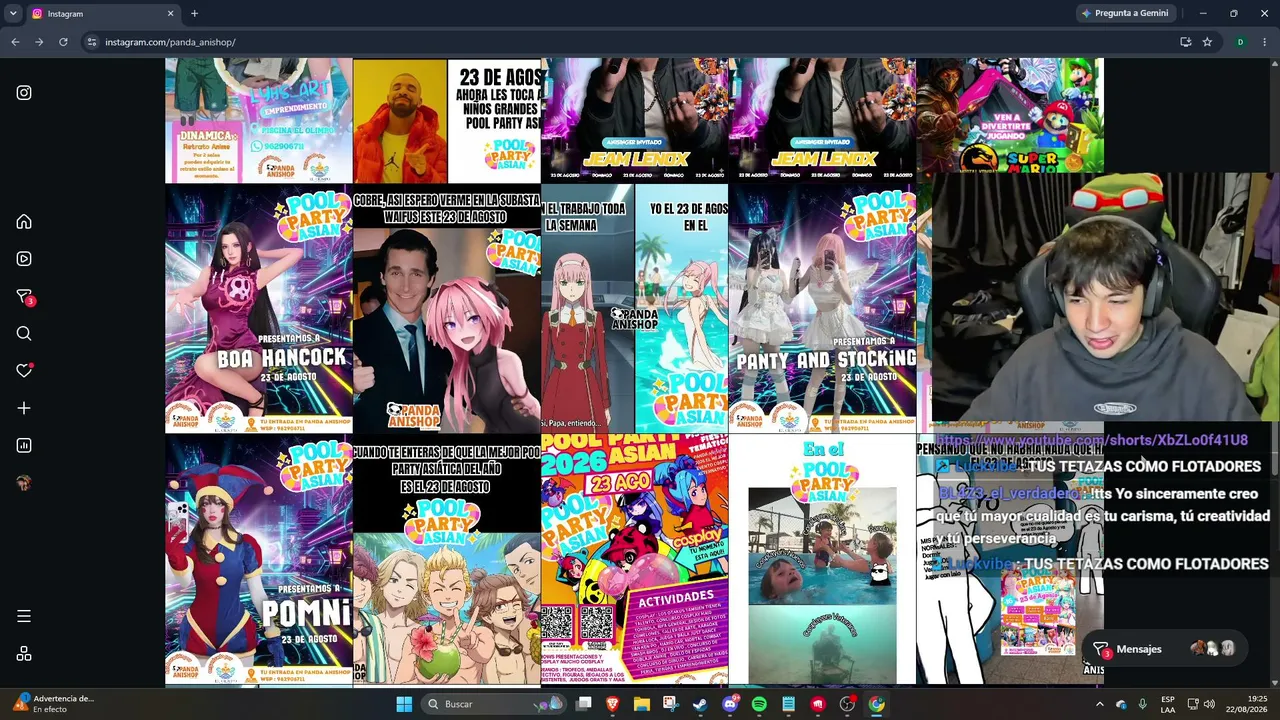This screenshot has height=720, width=1280.
Task: Click the browser forward arrow
Action: coord(39,42)
